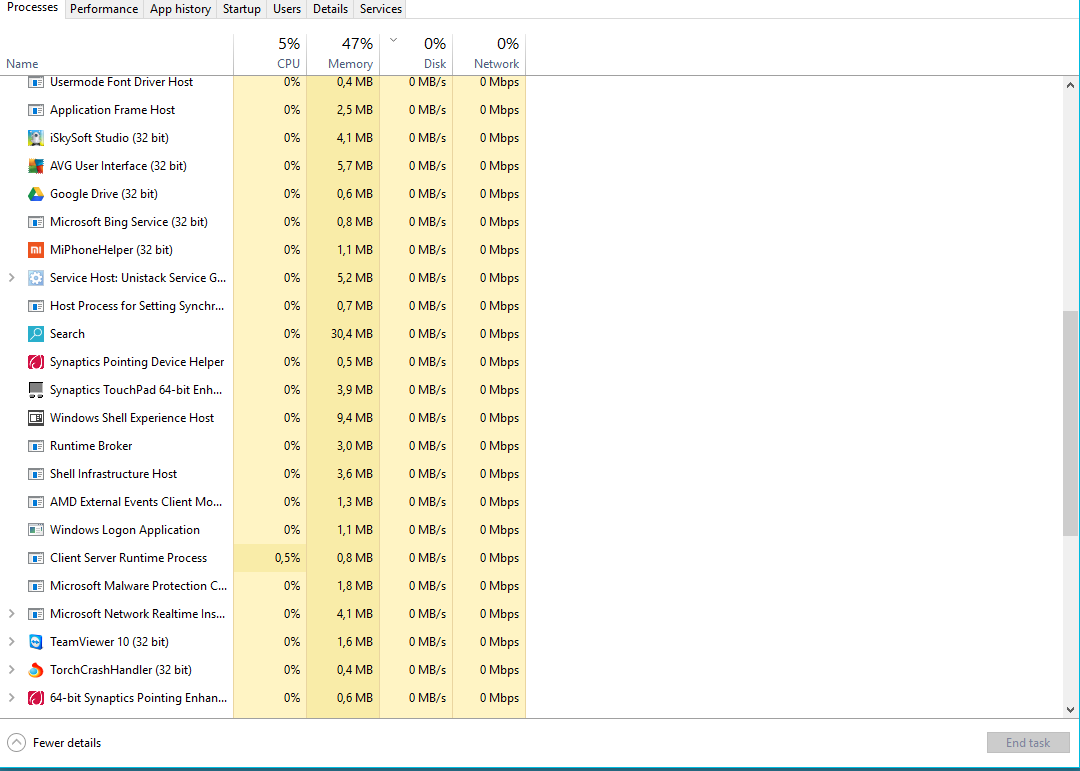
Task: Click the Usermode Font Driver Host icon
Action: pos(36,82)
